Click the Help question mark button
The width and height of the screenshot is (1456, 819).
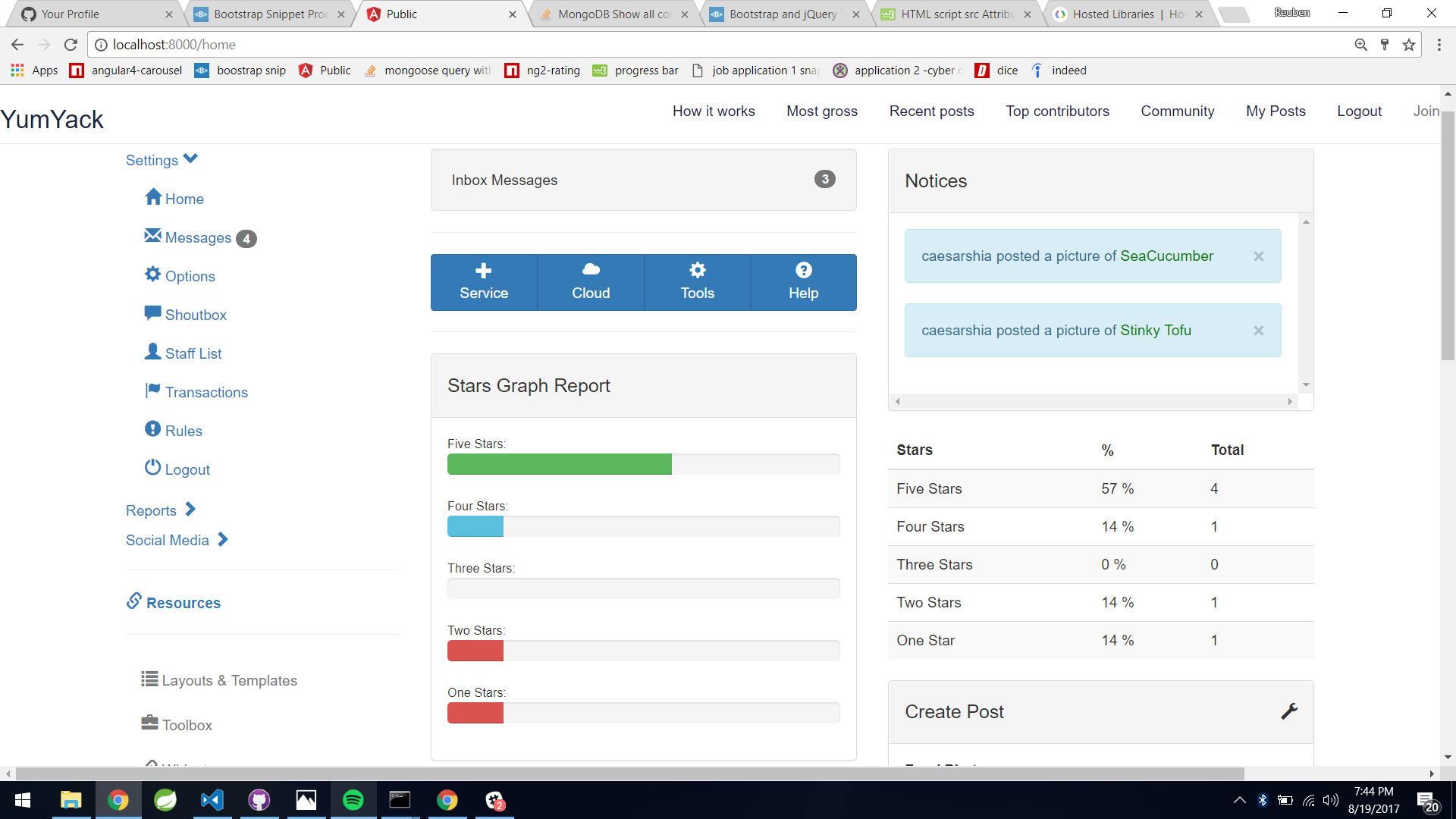(x=803, y=282)
